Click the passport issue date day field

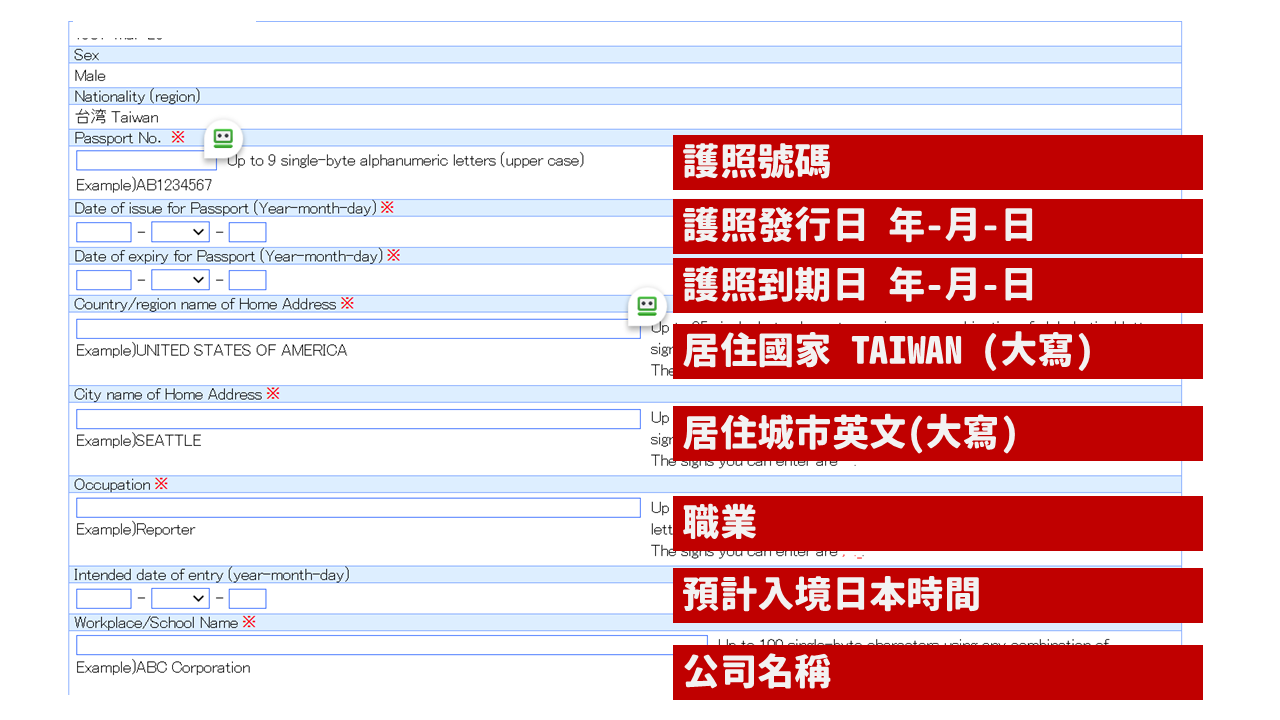point(247,232)
